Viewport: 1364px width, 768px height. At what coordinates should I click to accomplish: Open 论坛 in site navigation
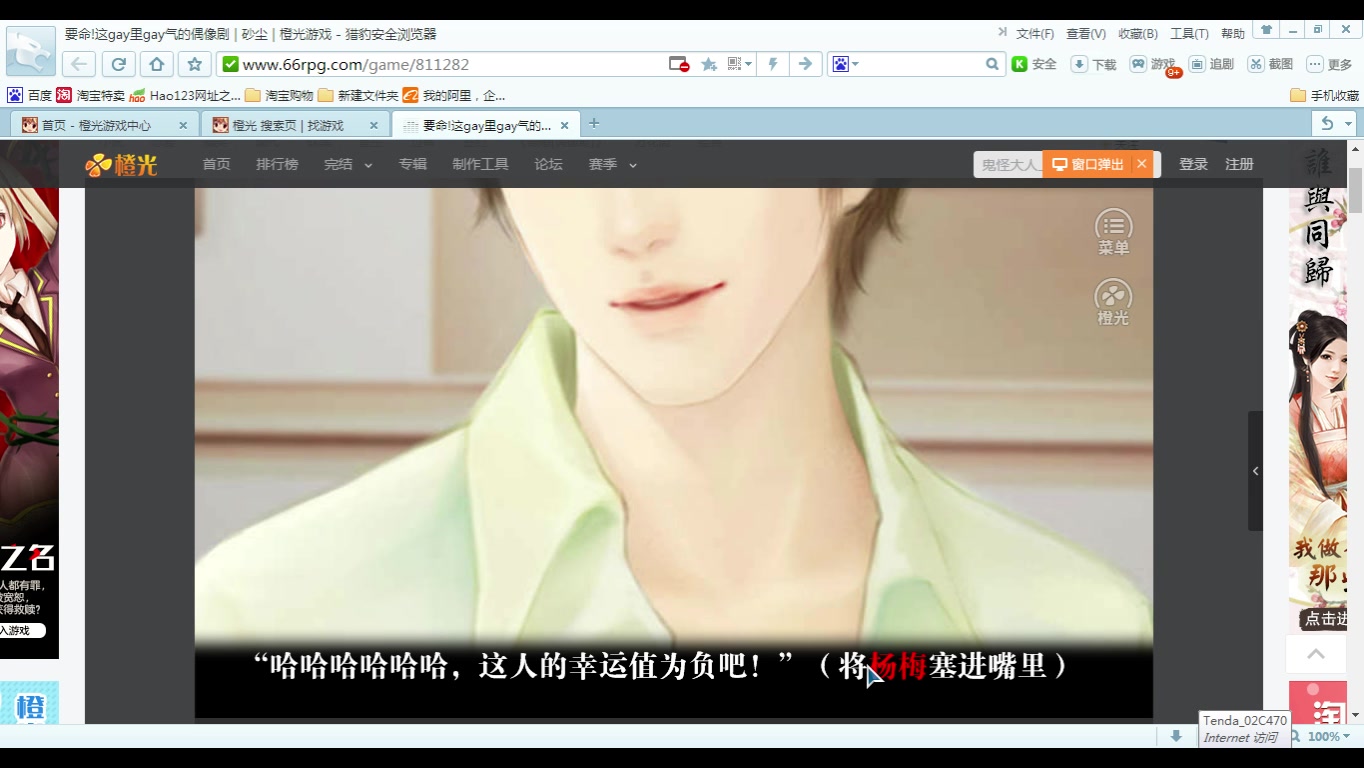[548, 164]
